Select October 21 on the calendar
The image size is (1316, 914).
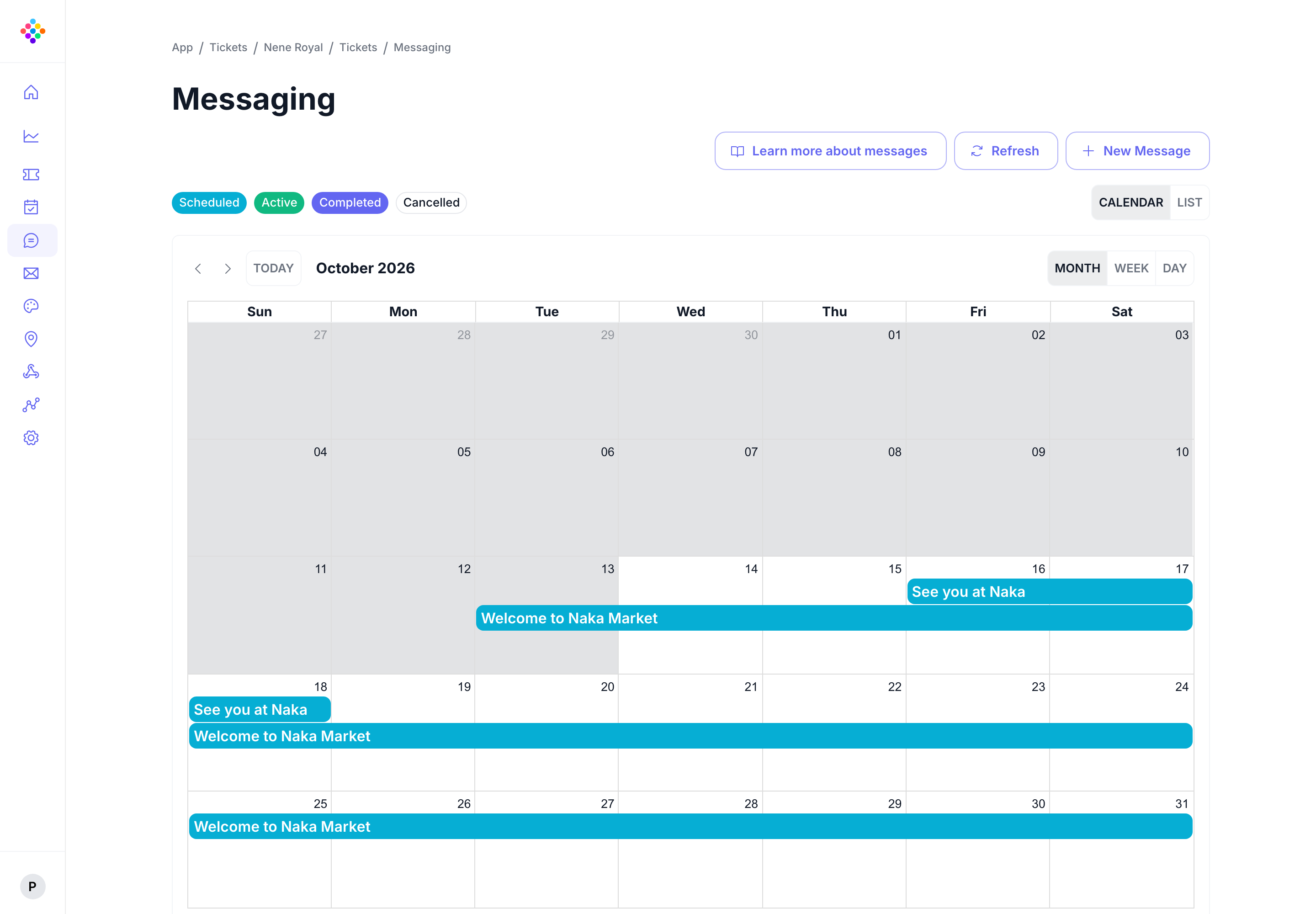[750, 687]
